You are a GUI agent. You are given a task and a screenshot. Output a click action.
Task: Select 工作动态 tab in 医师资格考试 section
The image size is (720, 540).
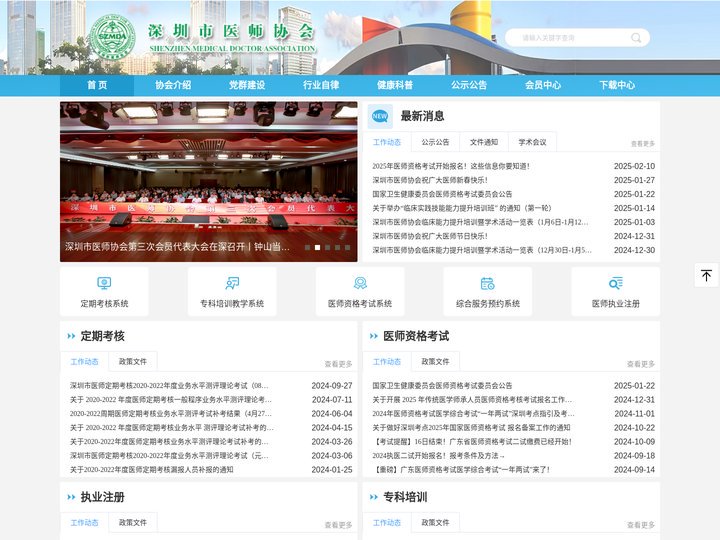[387, 362]
